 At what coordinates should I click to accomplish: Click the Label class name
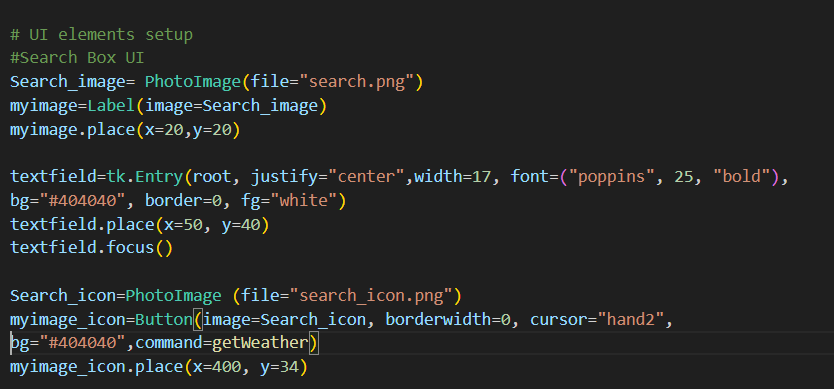tap(111, 106)
